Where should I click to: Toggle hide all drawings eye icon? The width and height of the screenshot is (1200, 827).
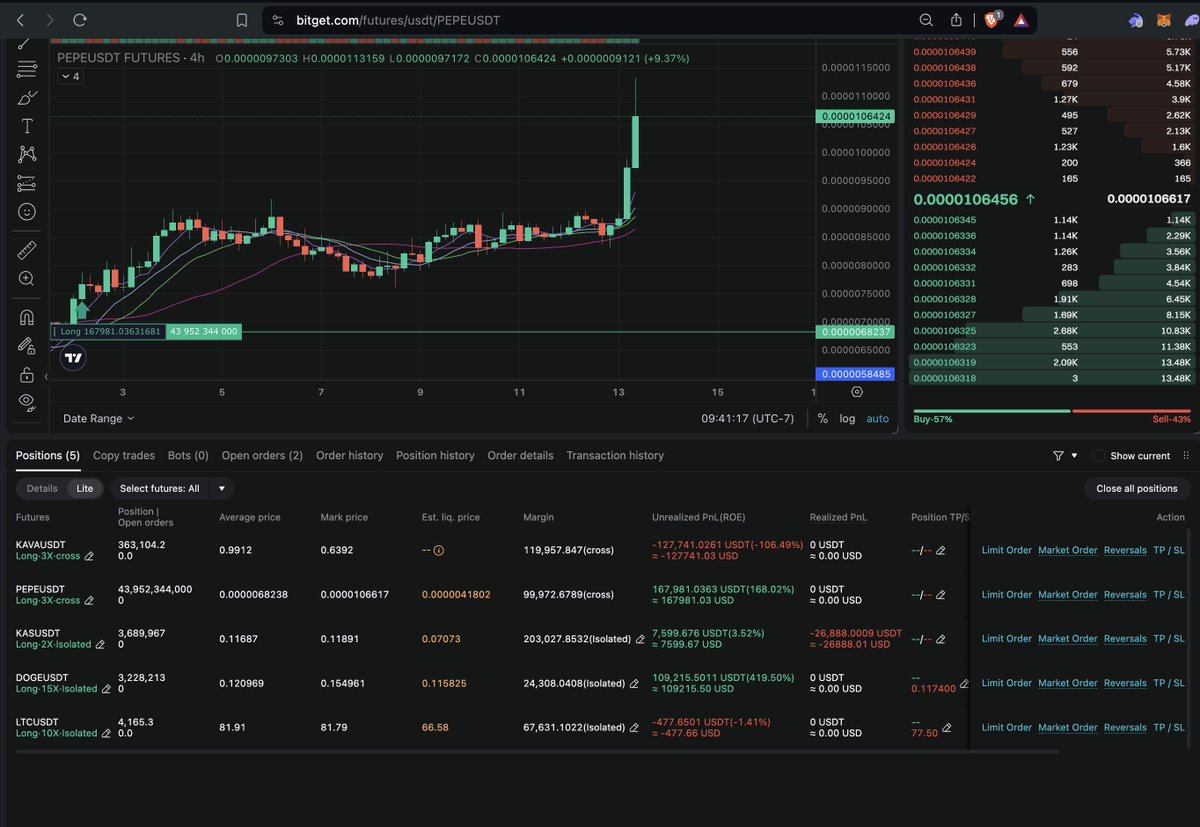[27, 403]
